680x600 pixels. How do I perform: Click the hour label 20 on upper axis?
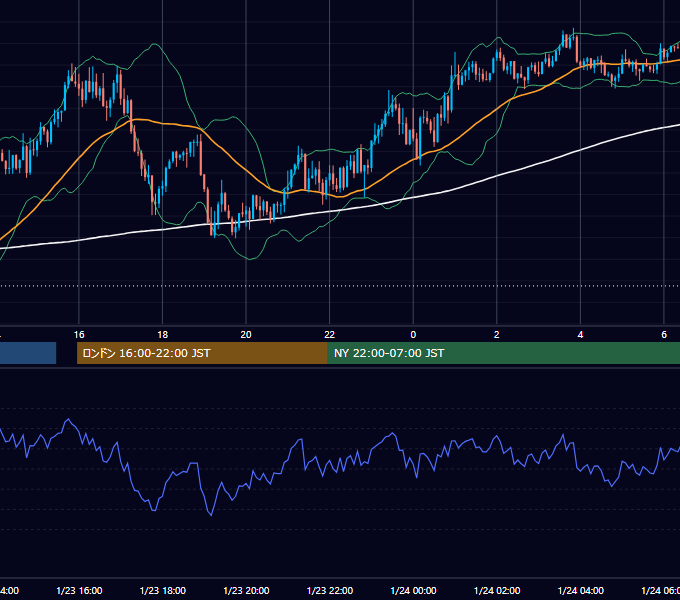[246, 335]
